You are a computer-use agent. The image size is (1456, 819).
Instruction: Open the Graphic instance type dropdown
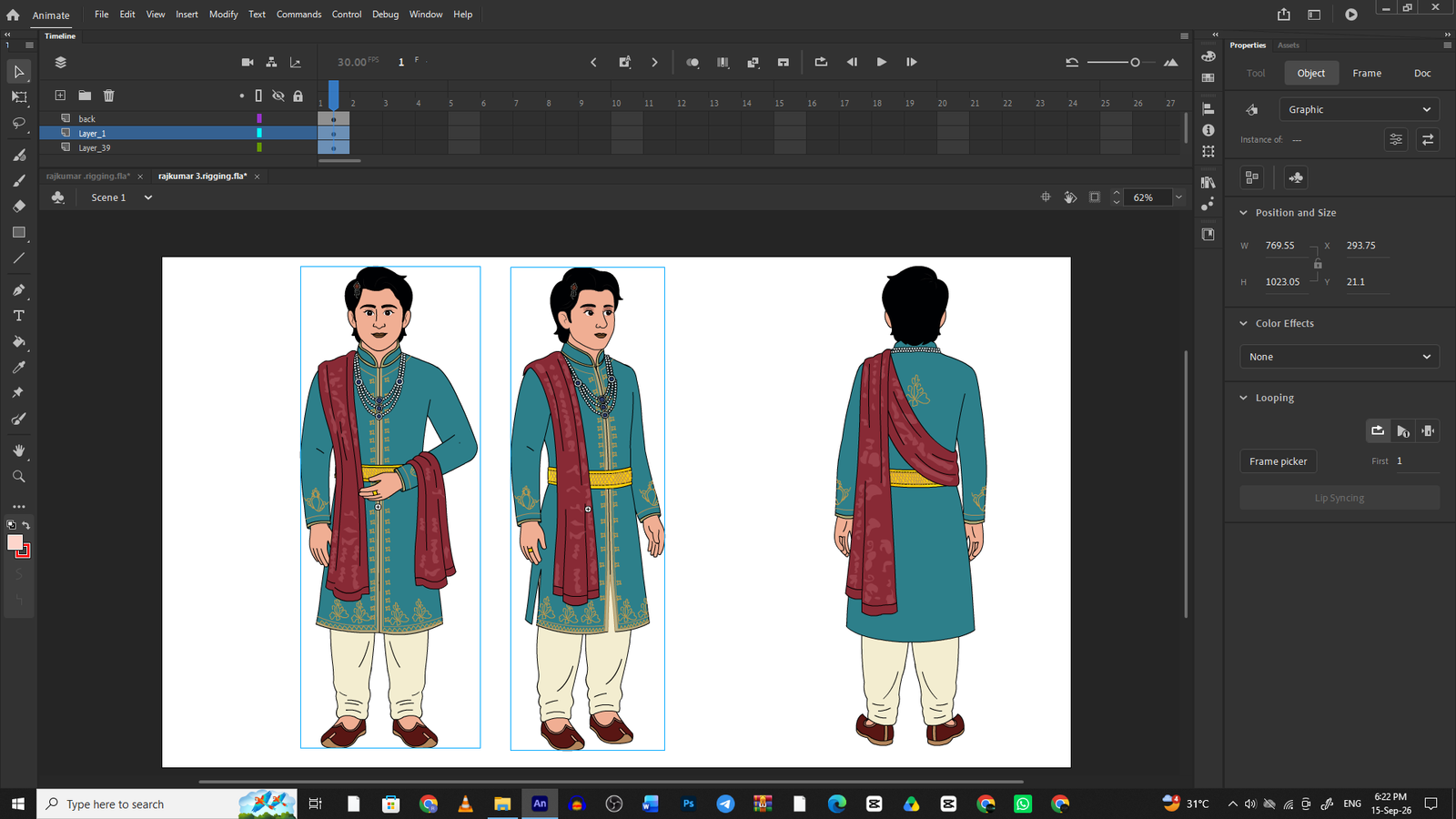coord(1359,109)
